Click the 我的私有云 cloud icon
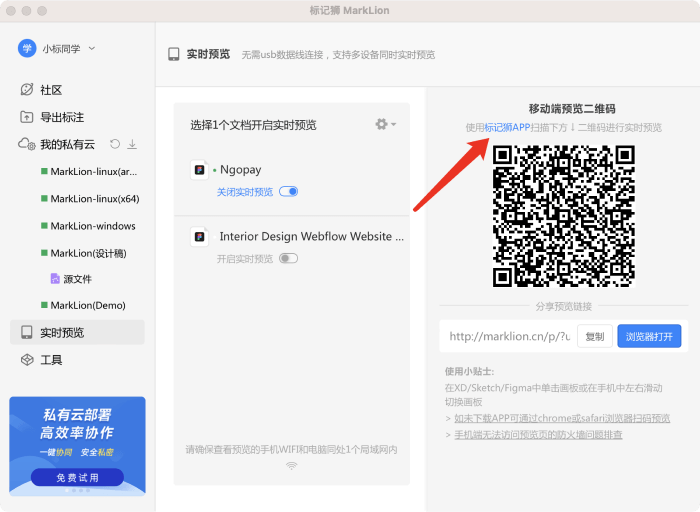This screenshot has width=700, height=512. coord(27,144)
